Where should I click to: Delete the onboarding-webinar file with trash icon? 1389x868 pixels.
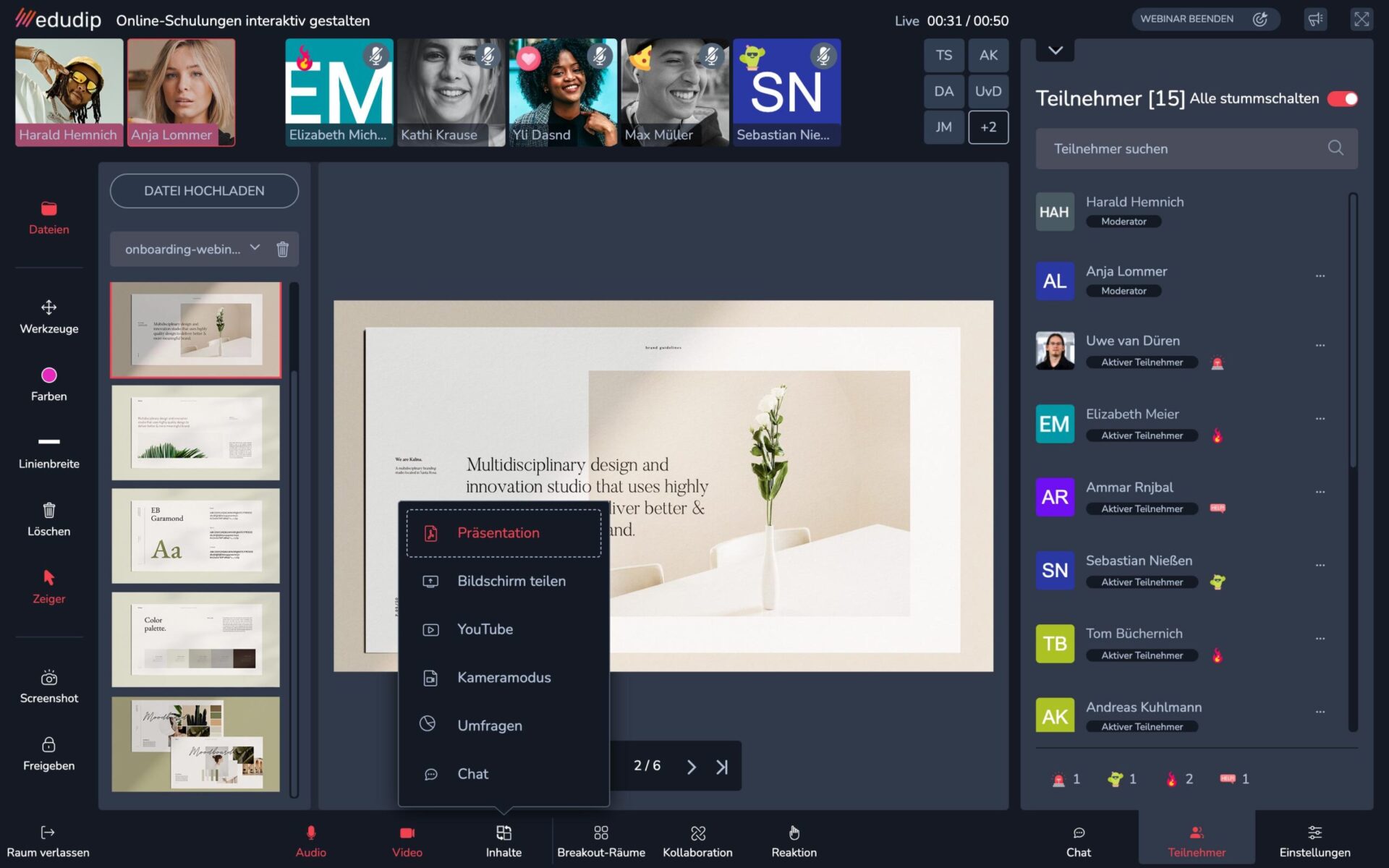point(282,249)
